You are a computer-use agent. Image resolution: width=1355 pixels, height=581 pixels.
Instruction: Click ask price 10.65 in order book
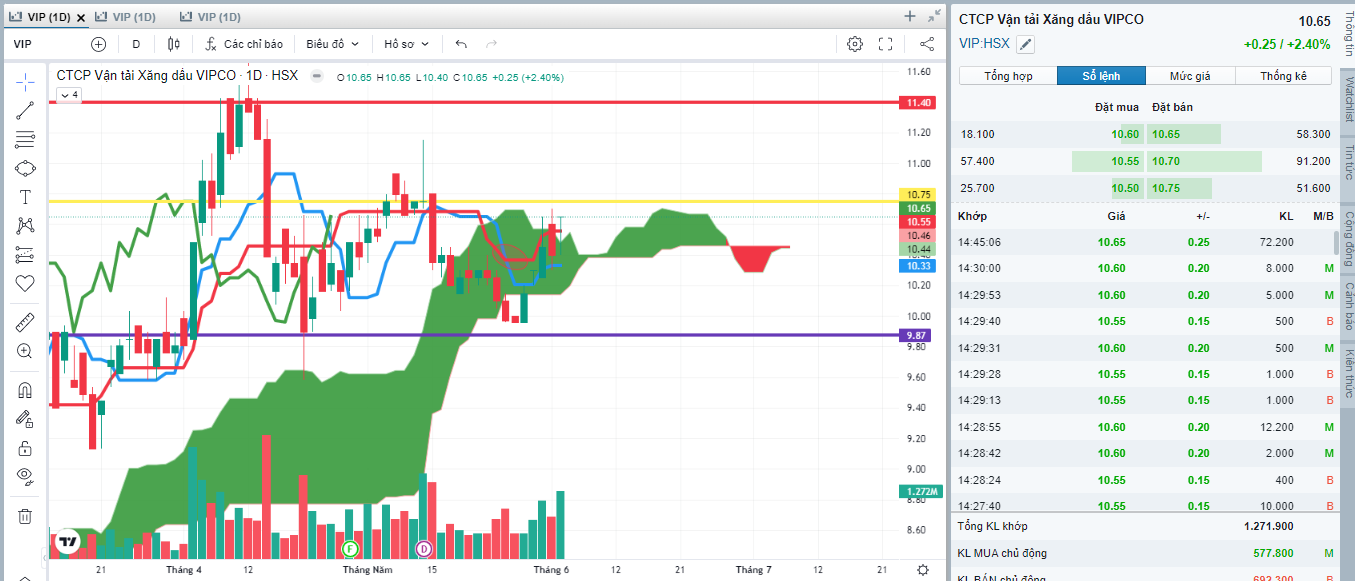[x=1166, y=134]
